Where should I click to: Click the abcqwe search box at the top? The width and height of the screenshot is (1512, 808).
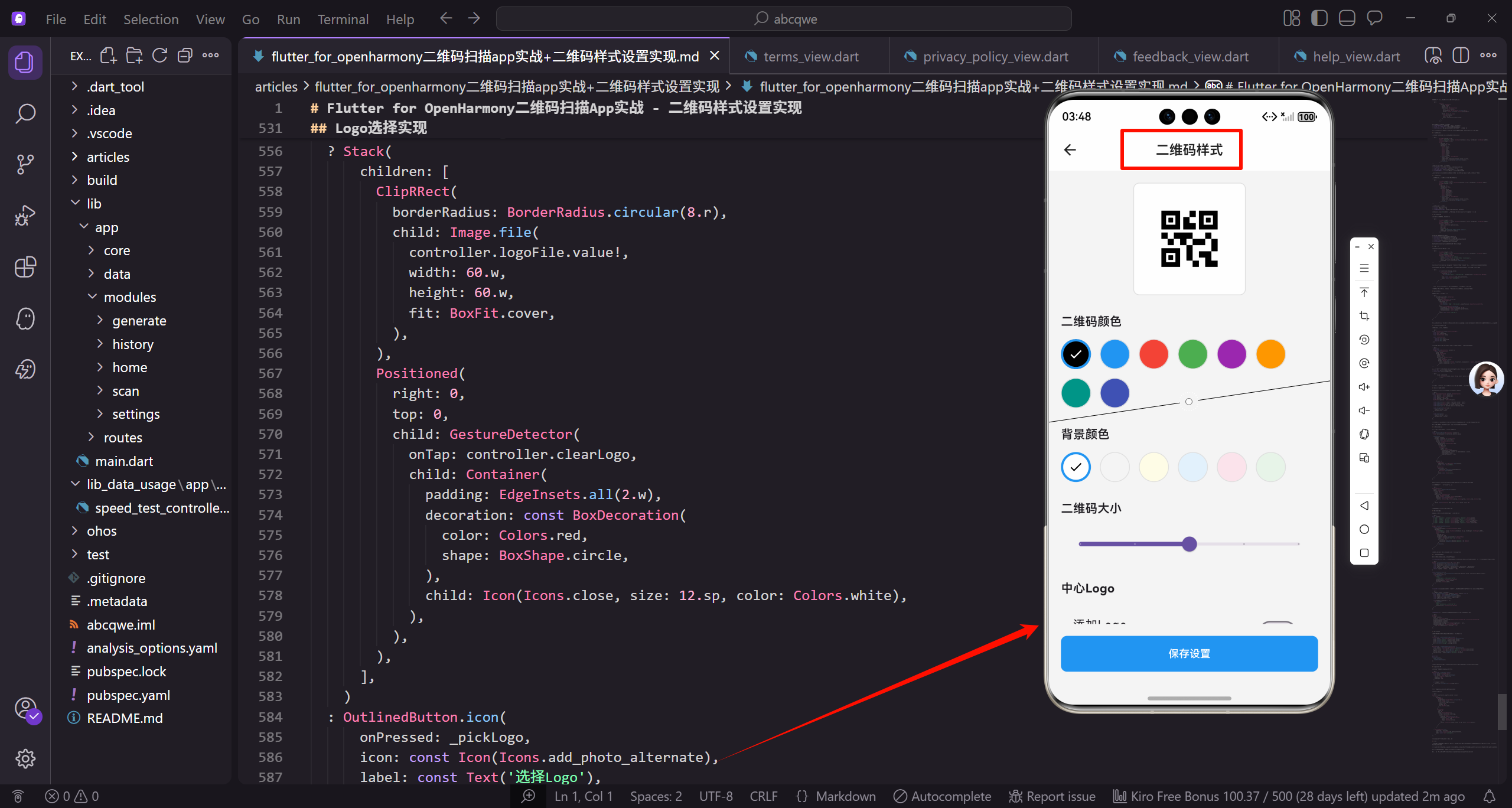click(784, 18)
